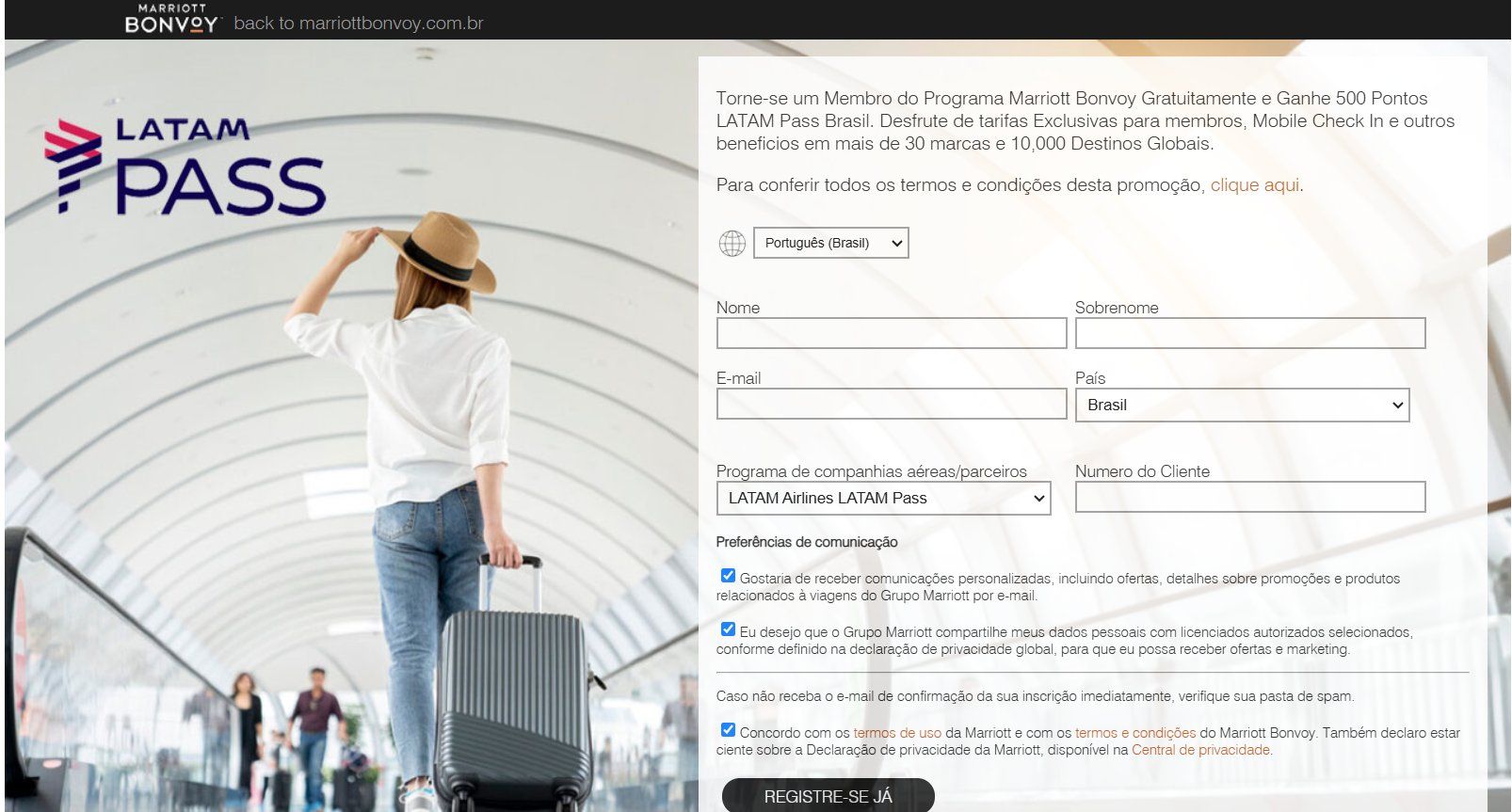Click the LATAM Pass logo
Screen dimensions: 1512x812
185,167
